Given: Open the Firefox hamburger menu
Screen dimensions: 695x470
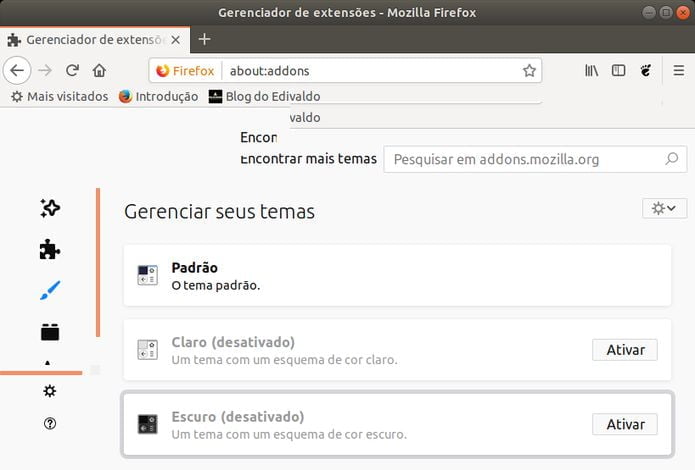Looking at the screenshot, I should [x=679, y=70].
